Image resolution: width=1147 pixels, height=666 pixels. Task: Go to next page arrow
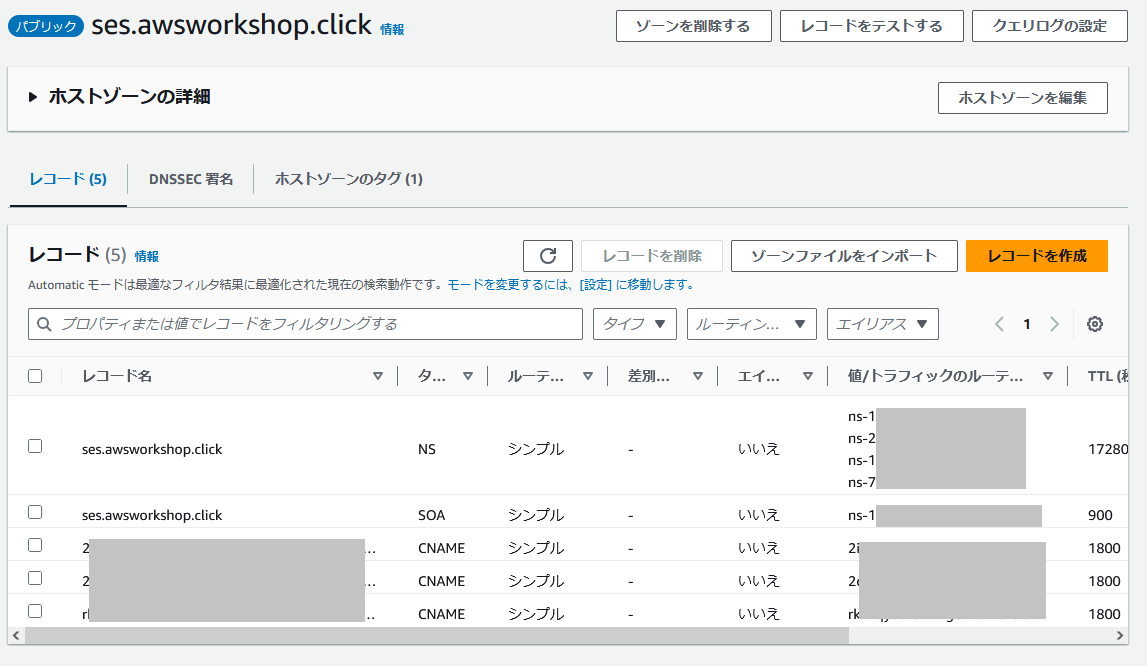1054,324
